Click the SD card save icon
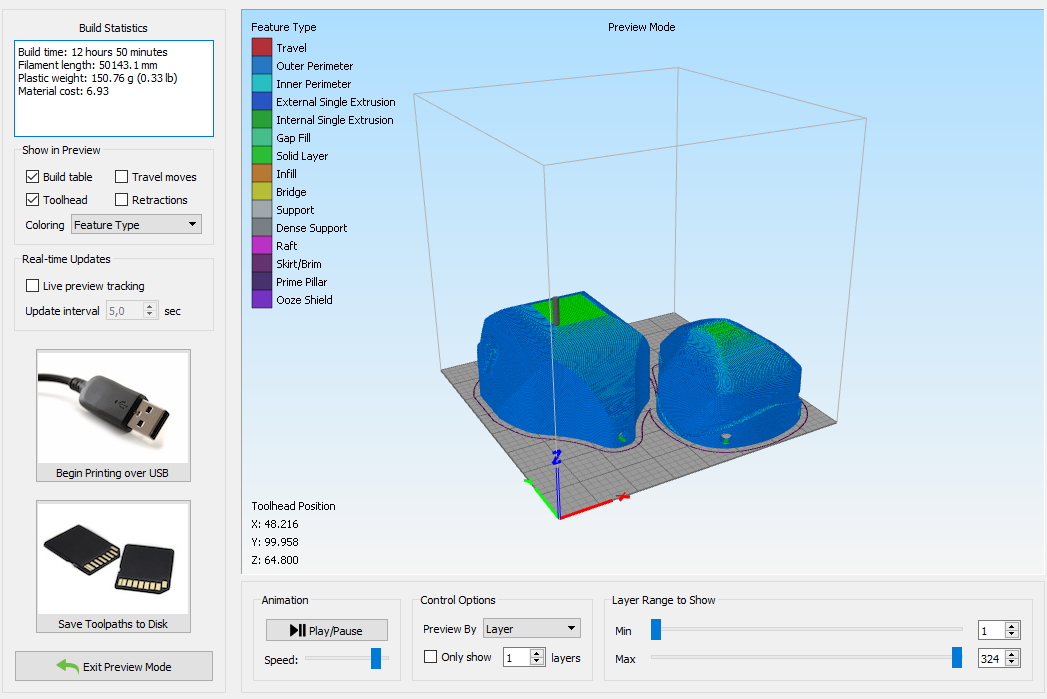The height and width of the screenshot is (699, 1047). (x=113, y=558)
